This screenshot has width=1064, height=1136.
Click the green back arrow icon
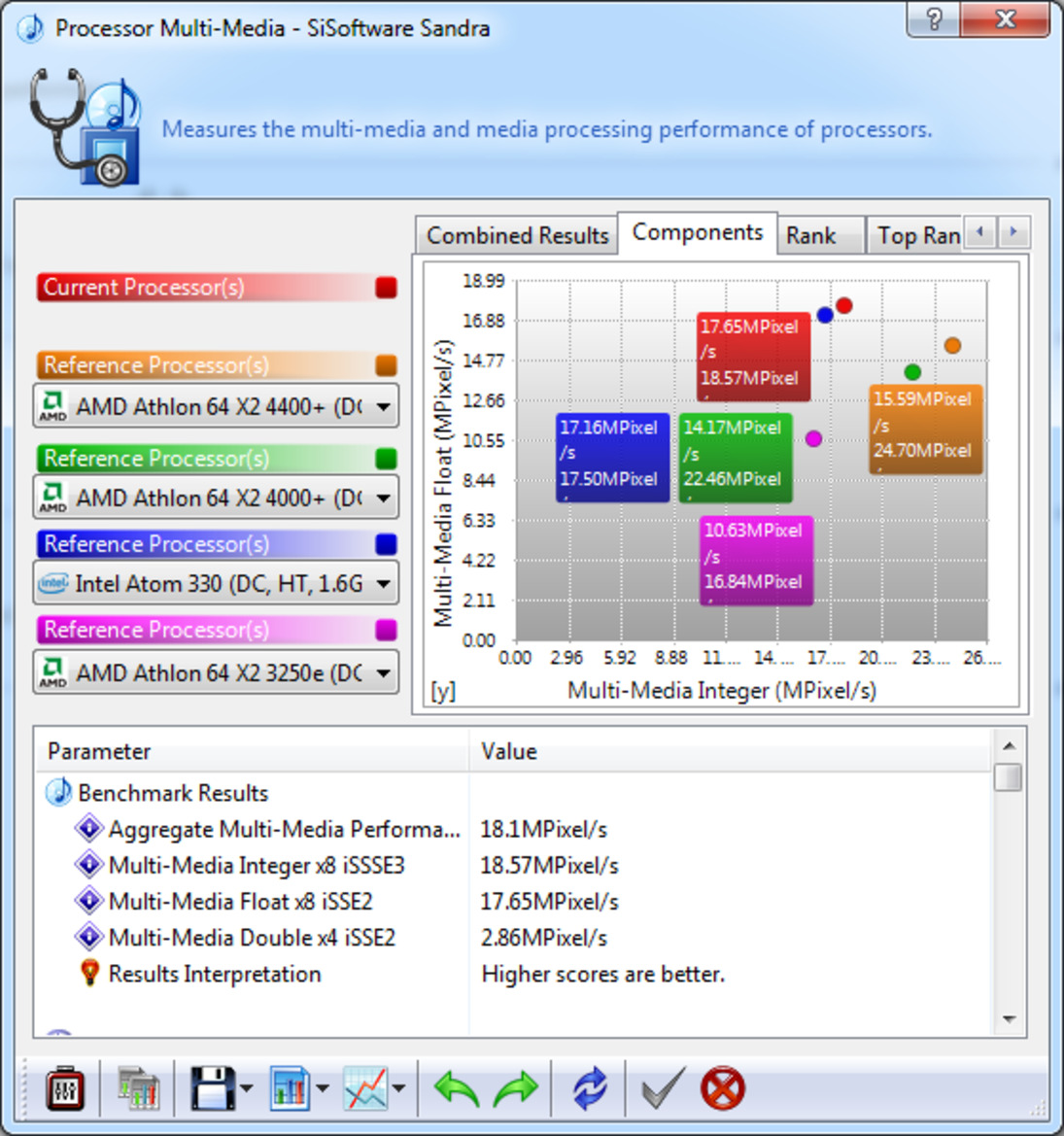point(457,1089)
